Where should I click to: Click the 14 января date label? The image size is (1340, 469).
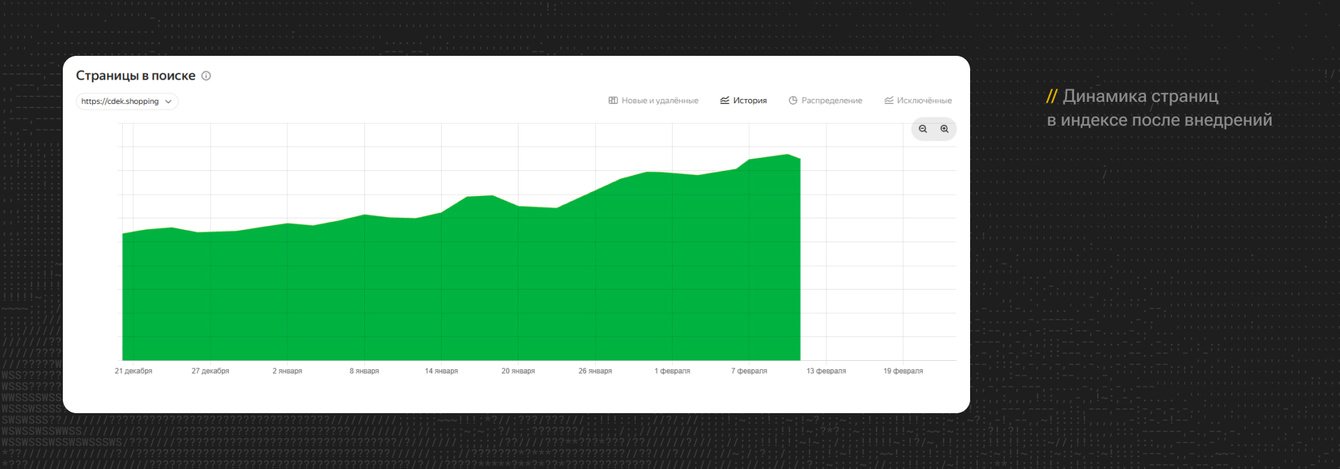(x=440, y=371)
